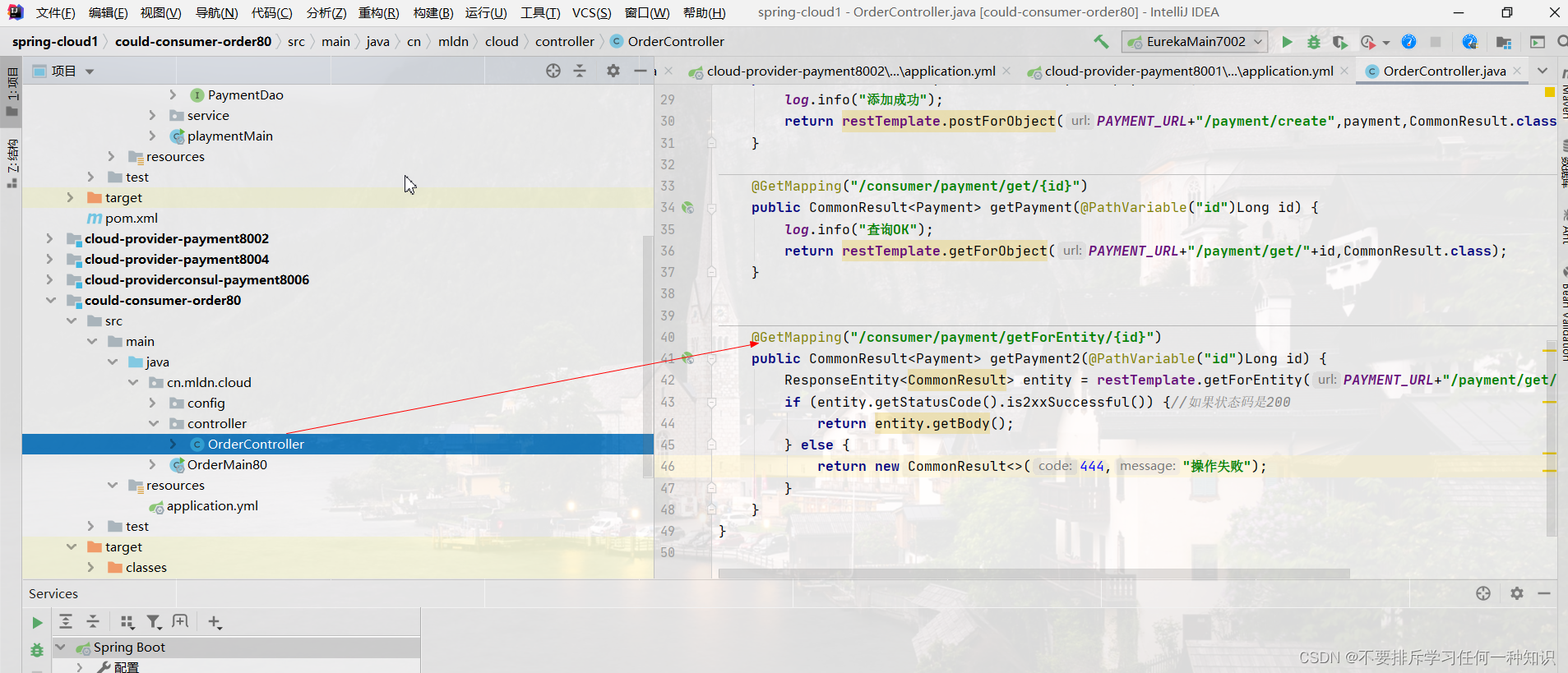Viewport: 1568px width, 673px height.
Task: Open Group By options in Services toolbar
Action: point(127,622)
